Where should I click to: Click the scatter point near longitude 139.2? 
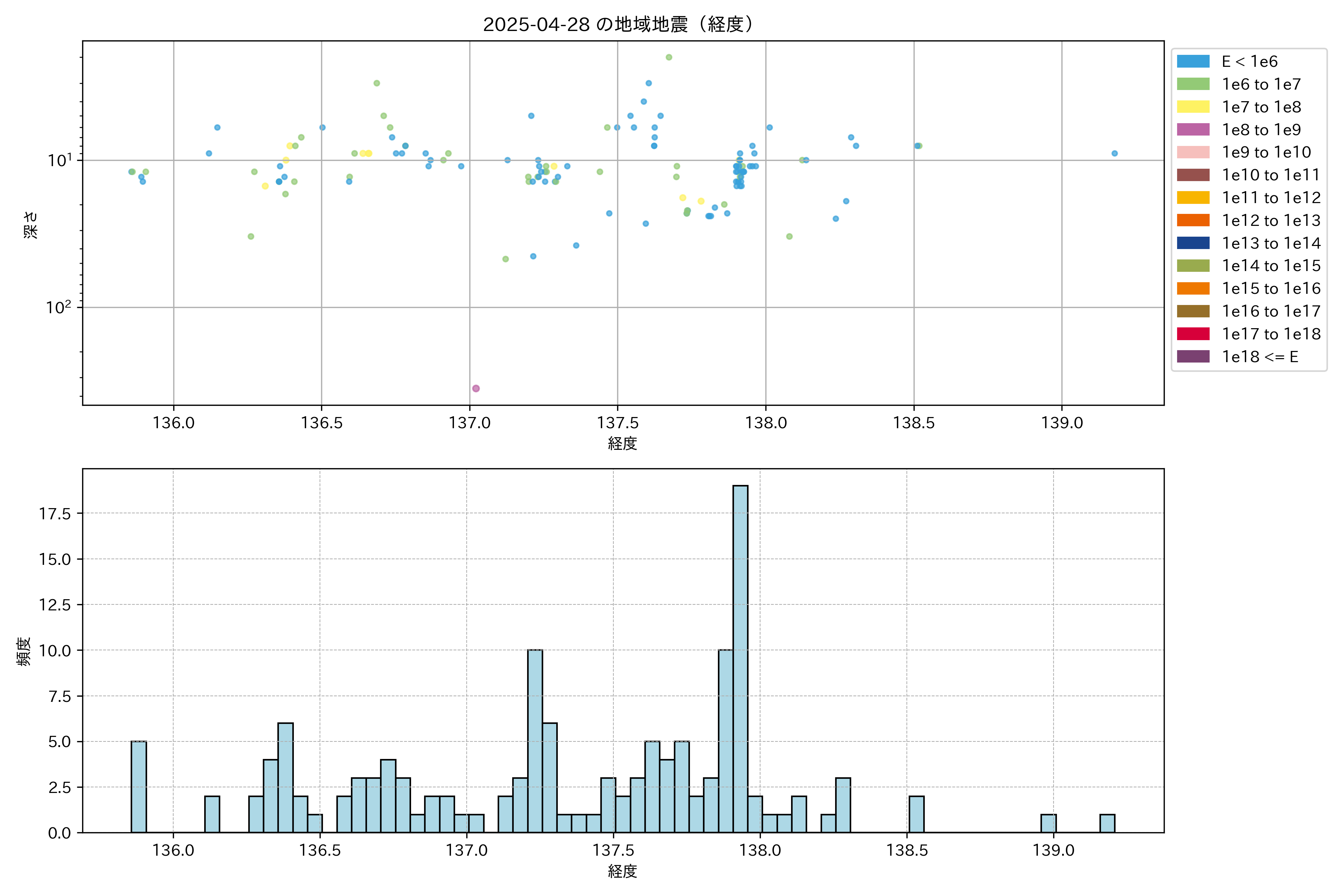(x=1114, y=153)
